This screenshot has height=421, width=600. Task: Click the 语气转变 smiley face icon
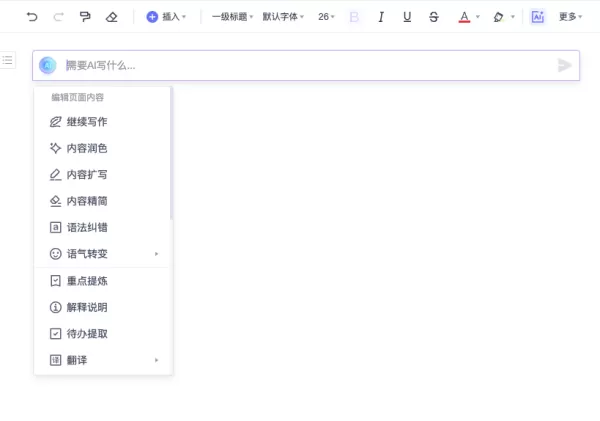[55, 254]
